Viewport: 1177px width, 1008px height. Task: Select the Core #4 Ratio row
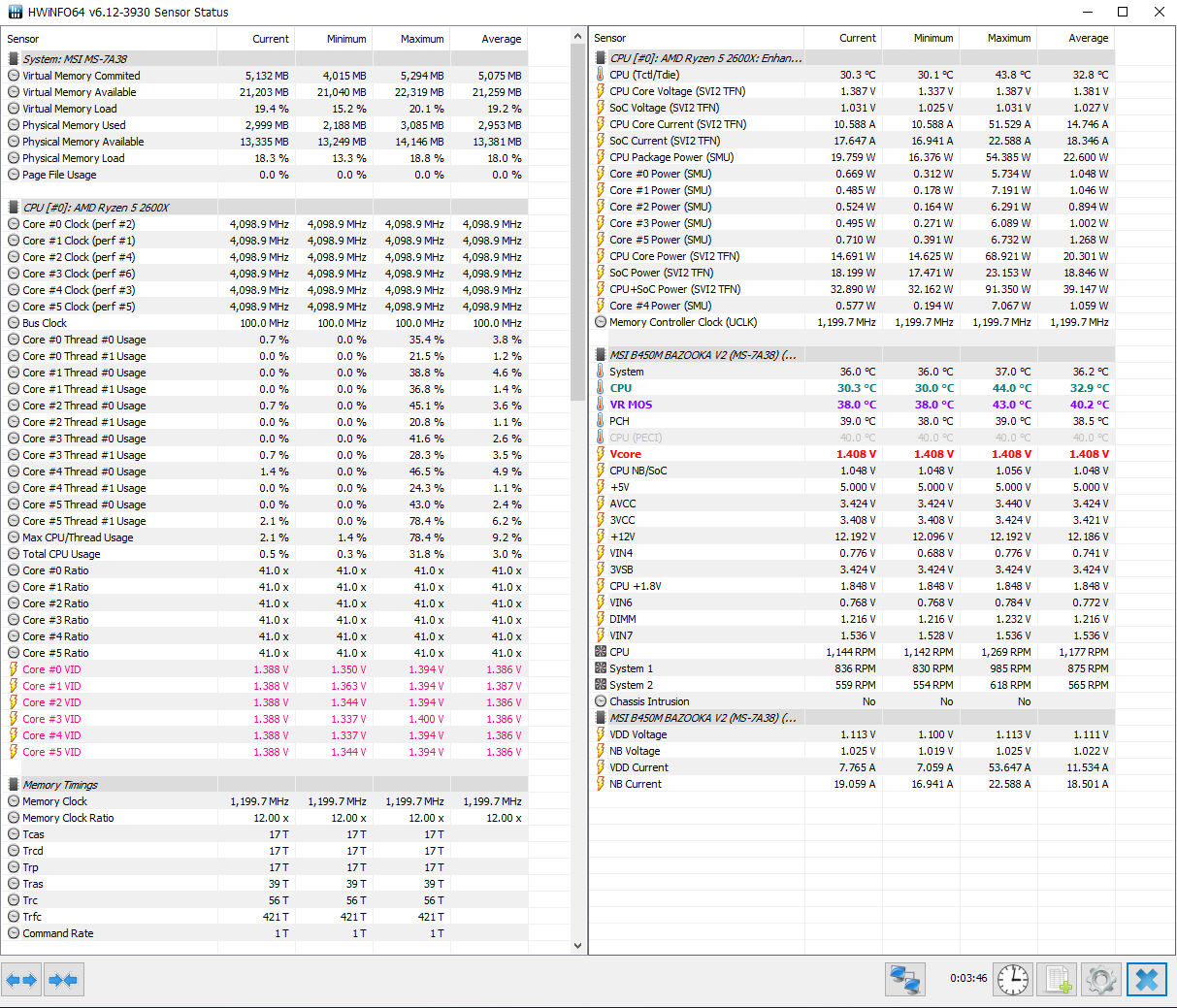265,636
